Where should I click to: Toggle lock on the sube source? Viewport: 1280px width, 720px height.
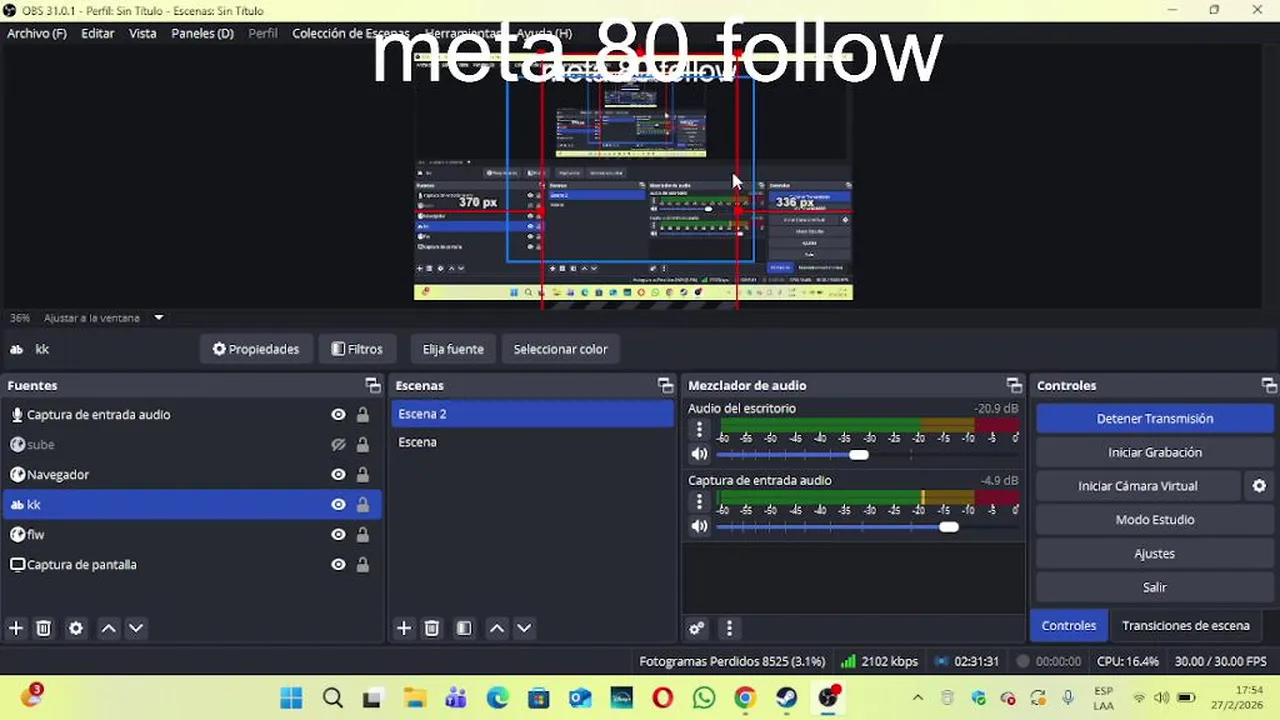pyautogui.click(x=363, y=445)
